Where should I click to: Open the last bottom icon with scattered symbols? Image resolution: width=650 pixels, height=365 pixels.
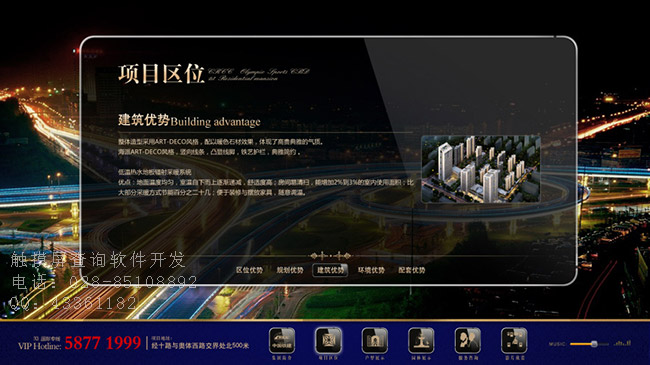point(514,341)
